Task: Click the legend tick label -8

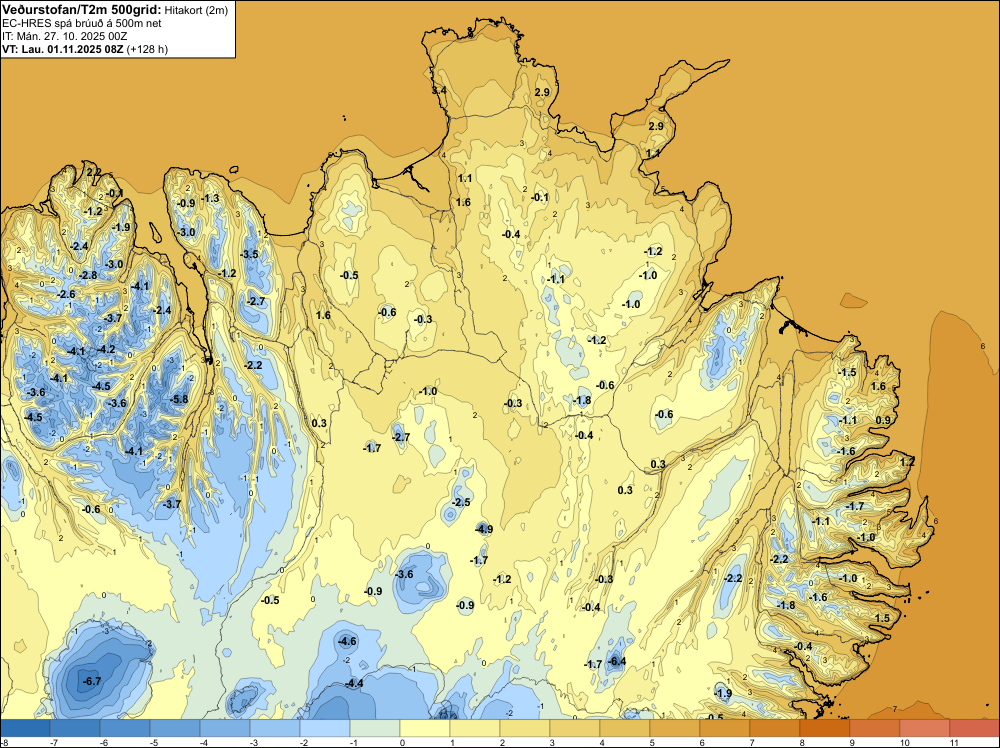Action: click(4, 742)
